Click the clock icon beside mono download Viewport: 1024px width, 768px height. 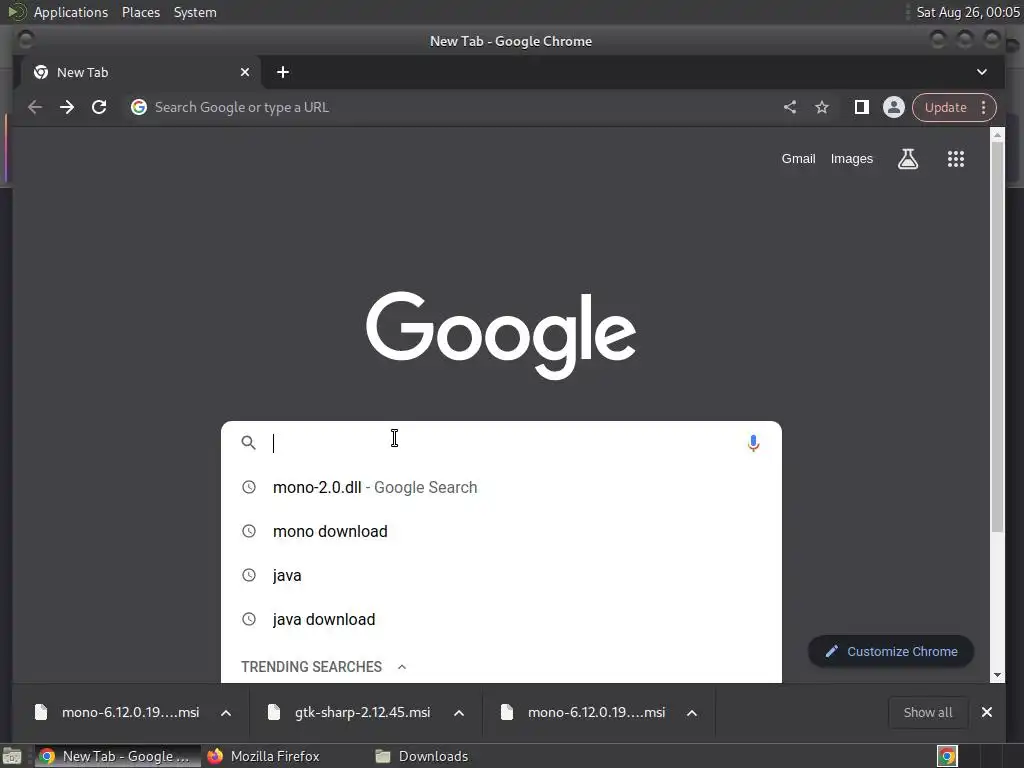(x=249, y=531)
